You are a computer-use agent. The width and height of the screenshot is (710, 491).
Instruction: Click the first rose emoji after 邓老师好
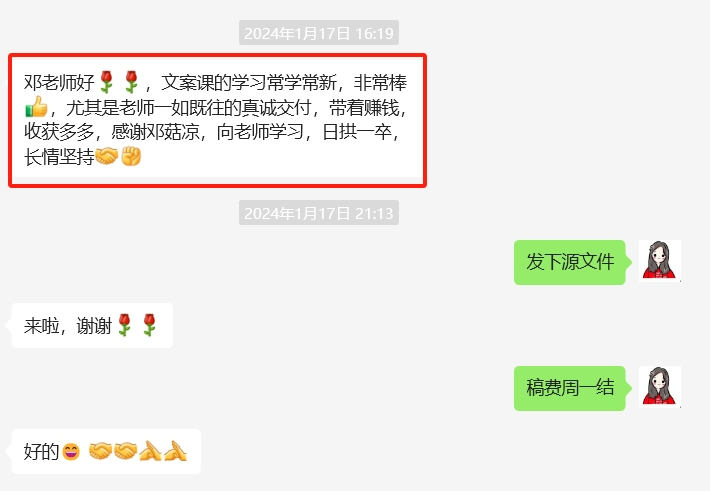coord(106,82)
